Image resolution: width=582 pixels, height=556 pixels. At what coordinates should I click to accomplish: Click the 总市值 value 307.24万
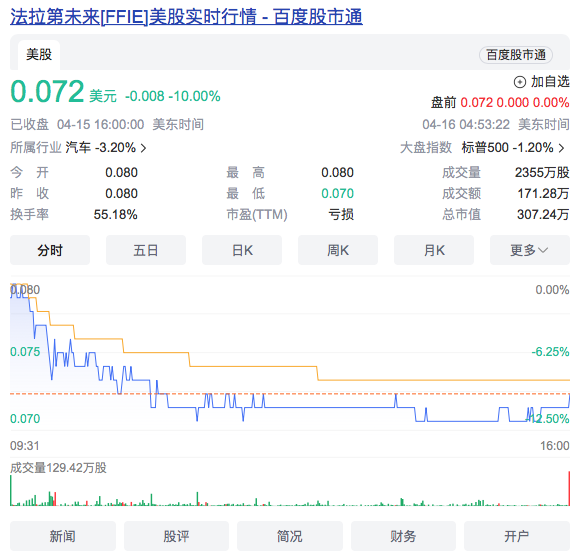[x=543, y=215]
